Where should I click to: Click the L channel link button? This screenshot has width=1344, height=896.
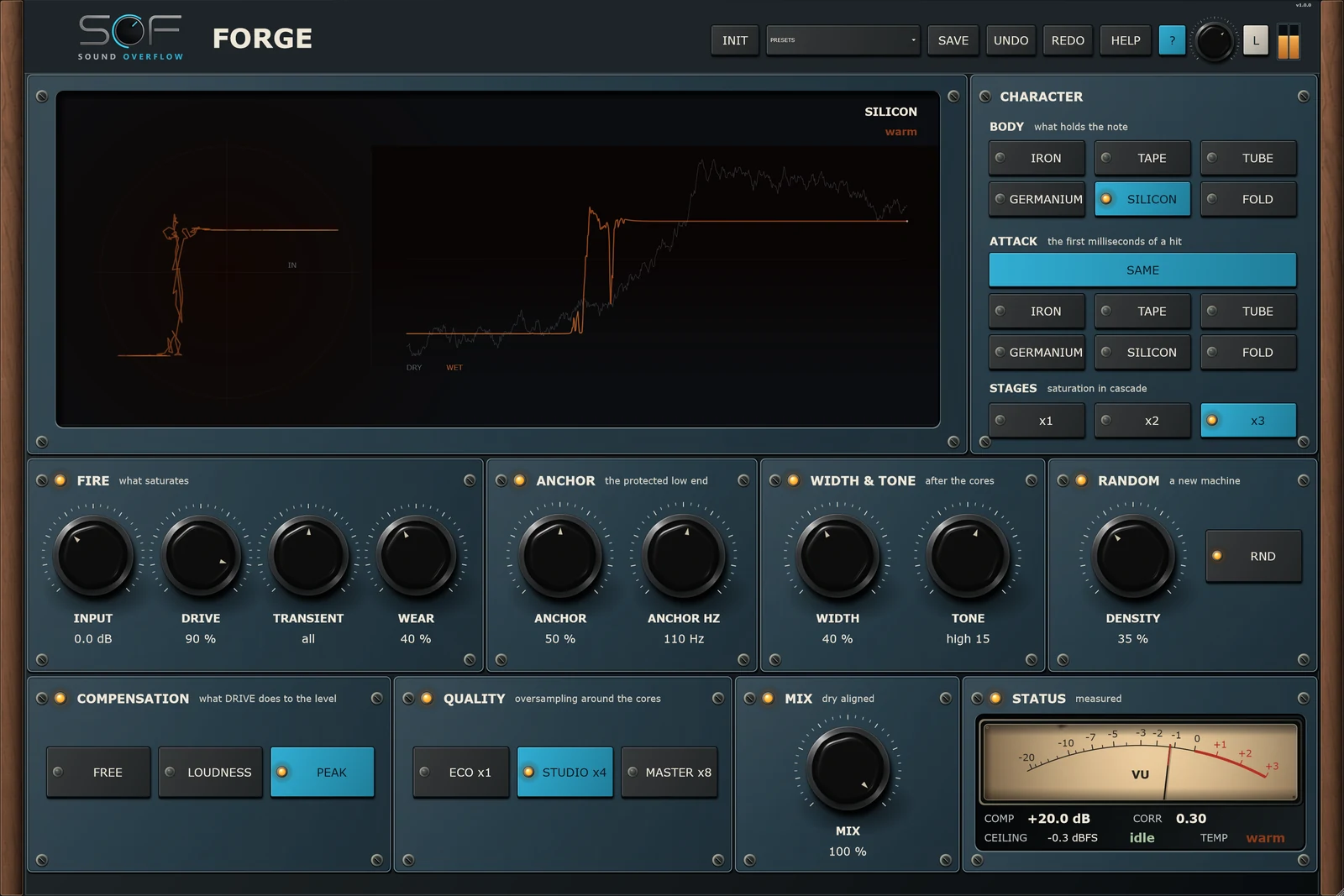click(x=1255, y=40)
